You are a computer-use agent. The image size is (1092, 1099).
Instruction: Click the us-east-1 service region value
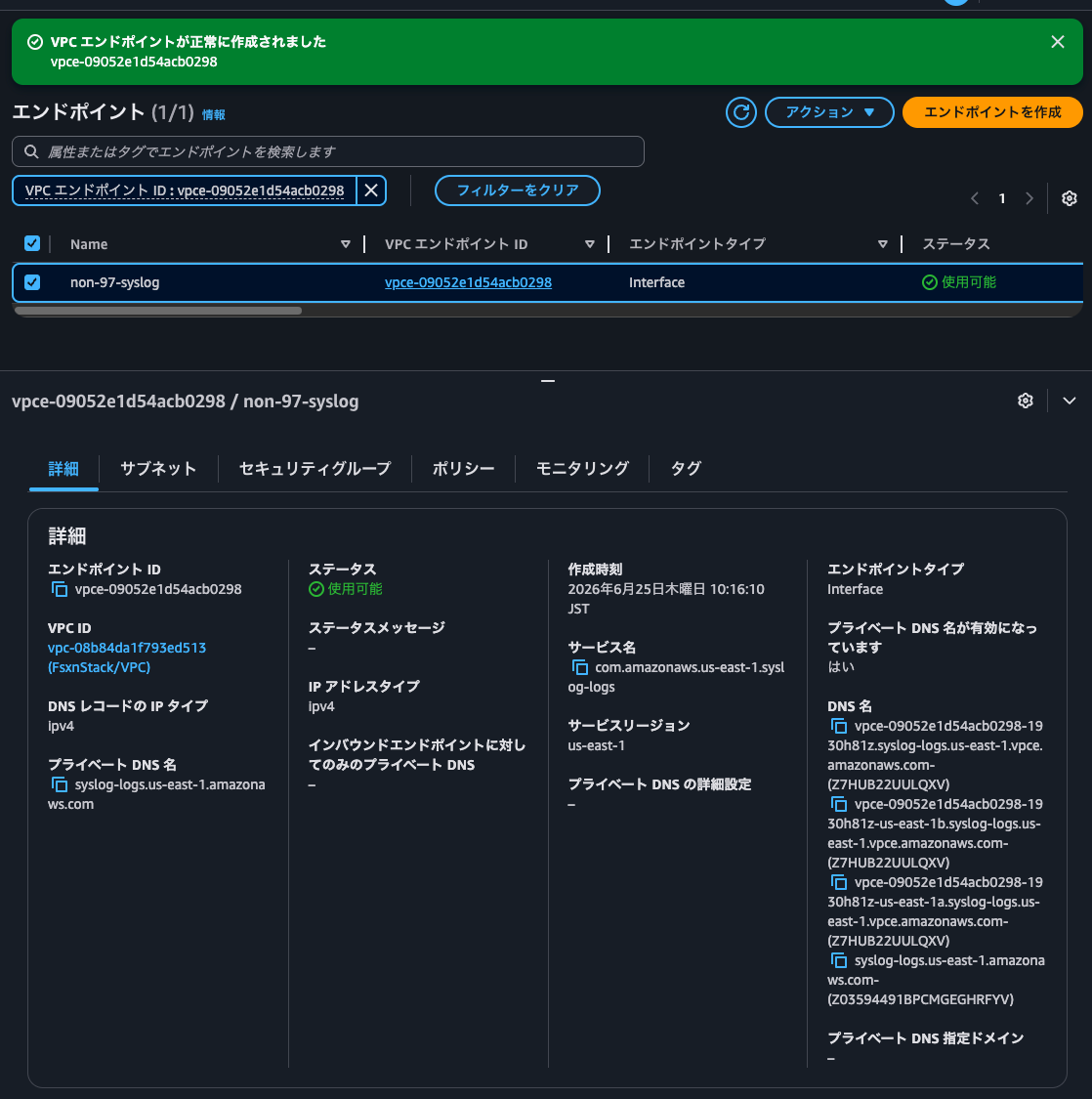(x=597, y=745)
